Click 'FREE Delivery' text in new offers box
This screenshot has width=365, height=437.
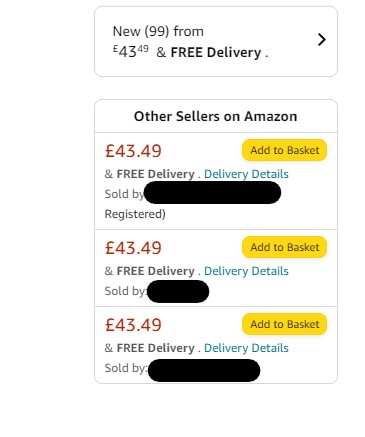point(216,53)
